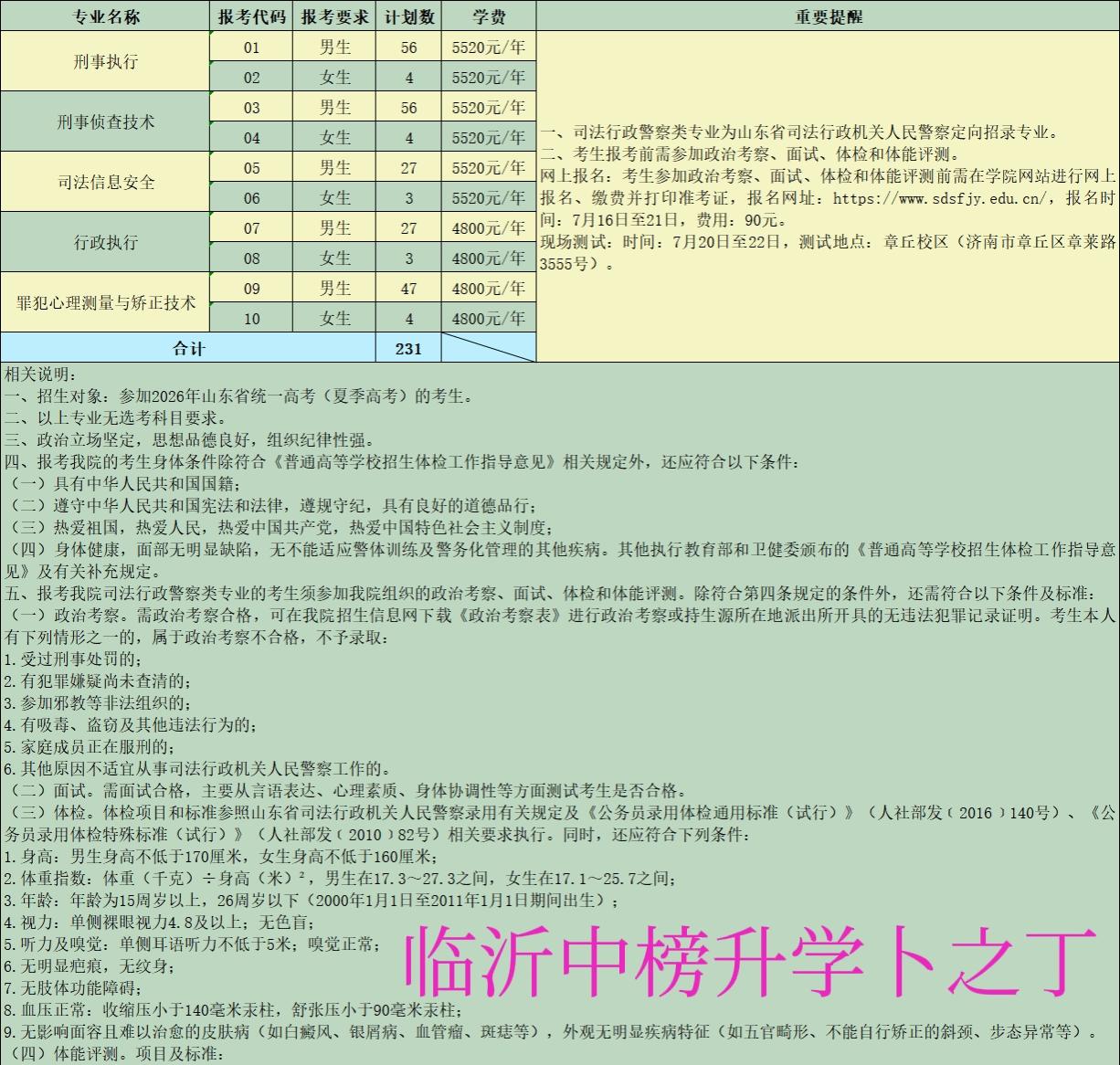Select code cell 02
Viewport: 1120px width, 1065px height.
click(x=252, y=78)
